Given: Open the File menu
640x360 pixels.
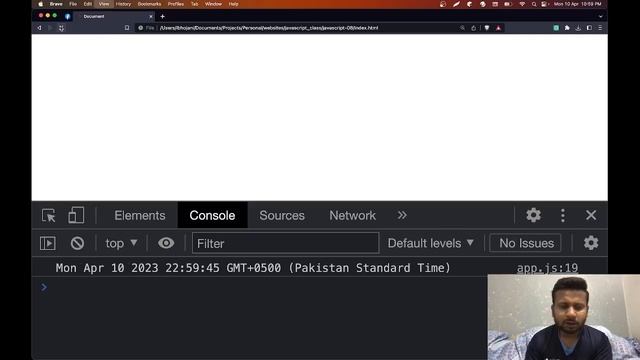Looking at the screenshot, I should click(x=73, y=4).
